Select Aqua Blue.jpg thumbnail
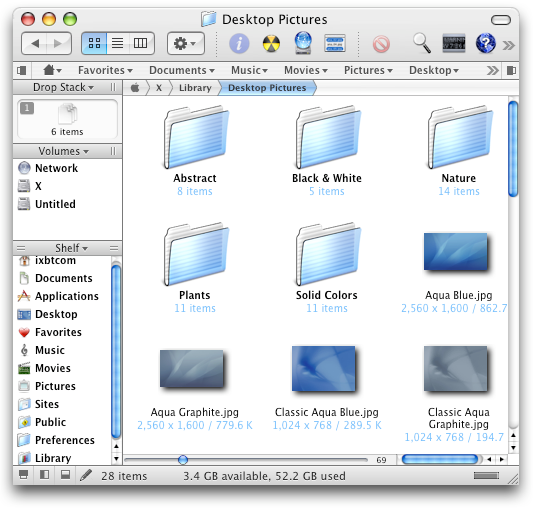 (456, 252)
